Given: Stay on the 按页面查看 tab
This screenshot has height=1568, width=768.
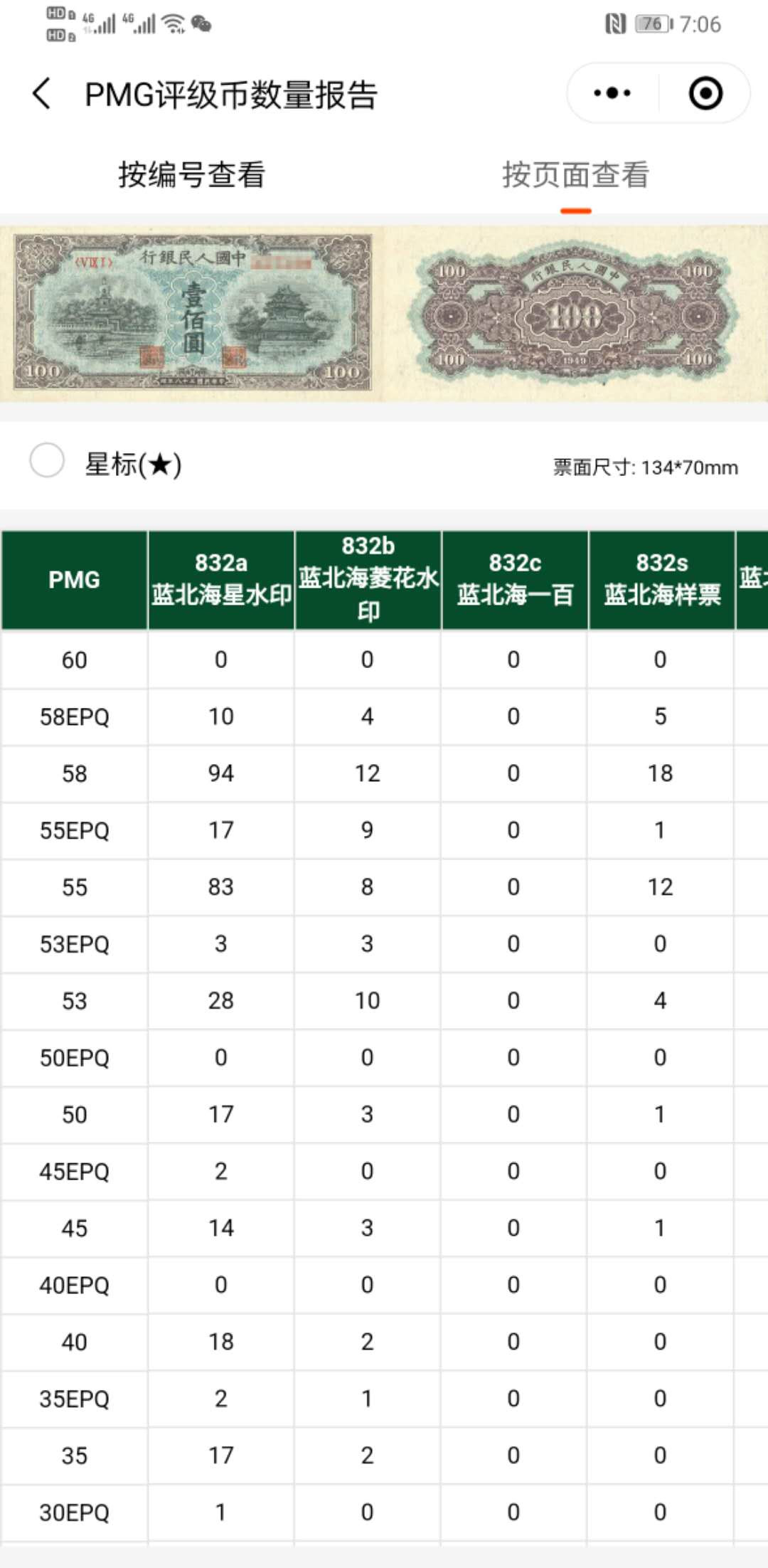Looking at the screenshot, I should pyautogui.click(x=576, y=176).
